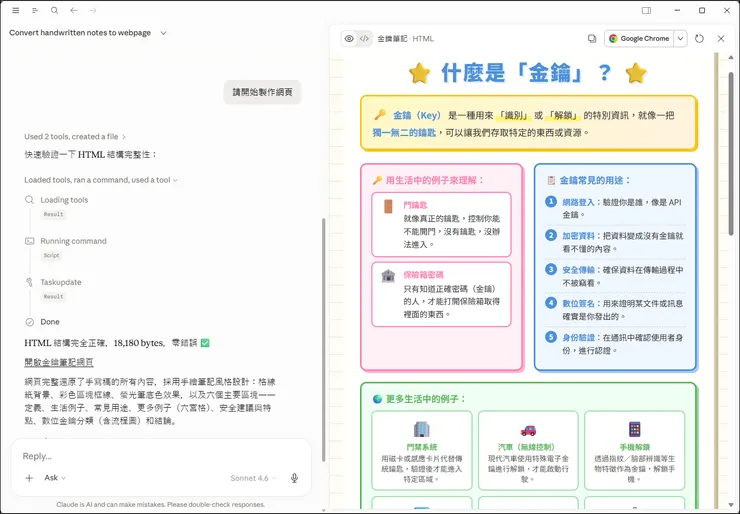Click the 什麼是「金鑰」？ heading
The height and width of the screenshot is (514, 740).
coord(526,74)
